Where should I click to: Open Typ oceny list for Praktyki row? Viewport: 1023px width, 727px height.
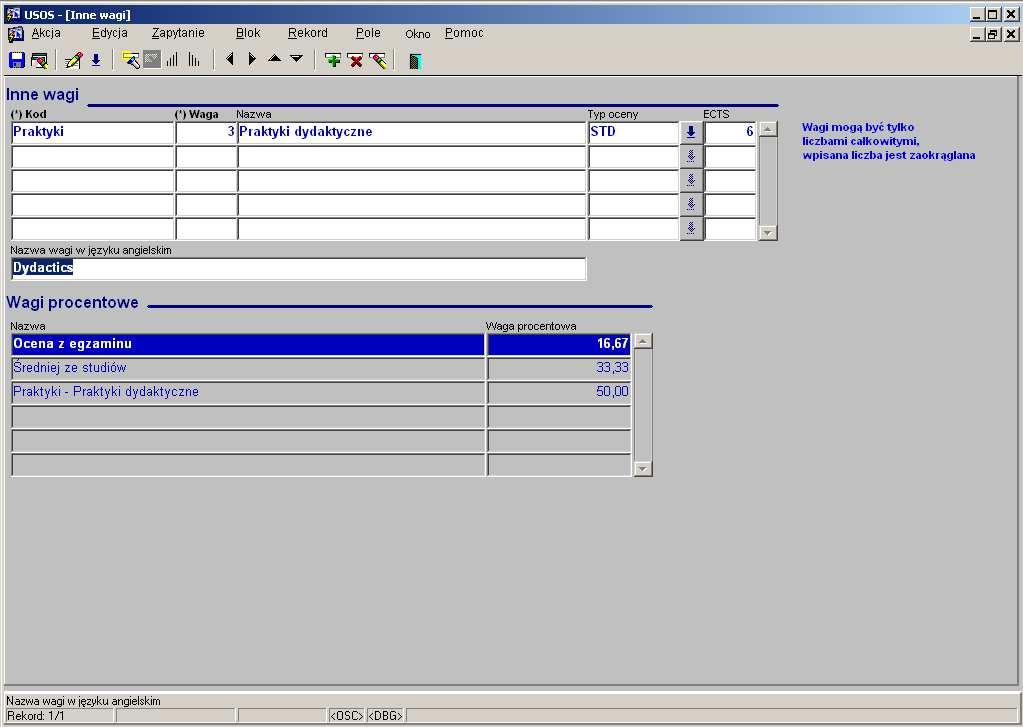pos(691,132)
